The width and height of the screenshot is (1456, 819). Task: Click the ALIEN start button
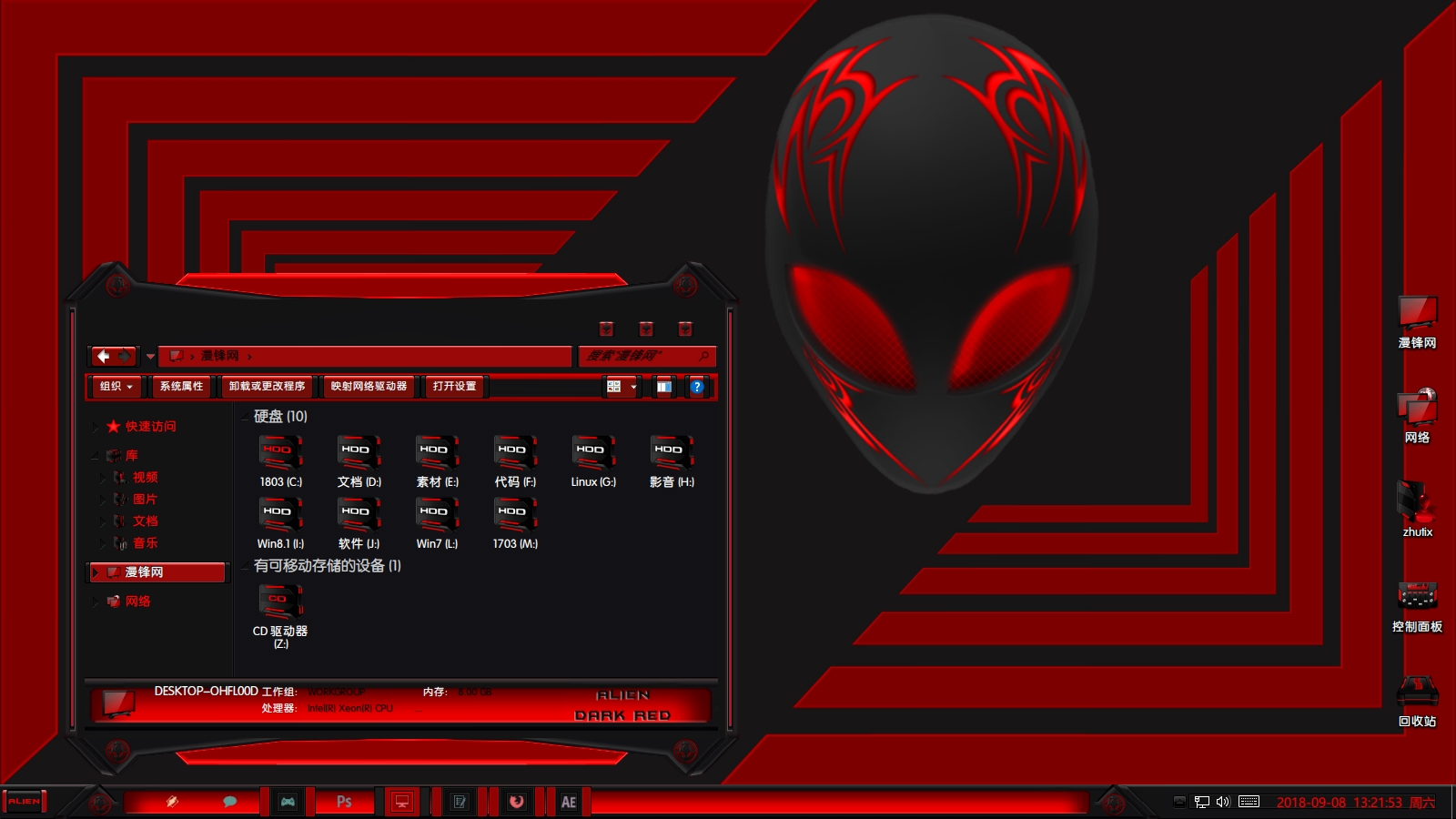[25, 802]
